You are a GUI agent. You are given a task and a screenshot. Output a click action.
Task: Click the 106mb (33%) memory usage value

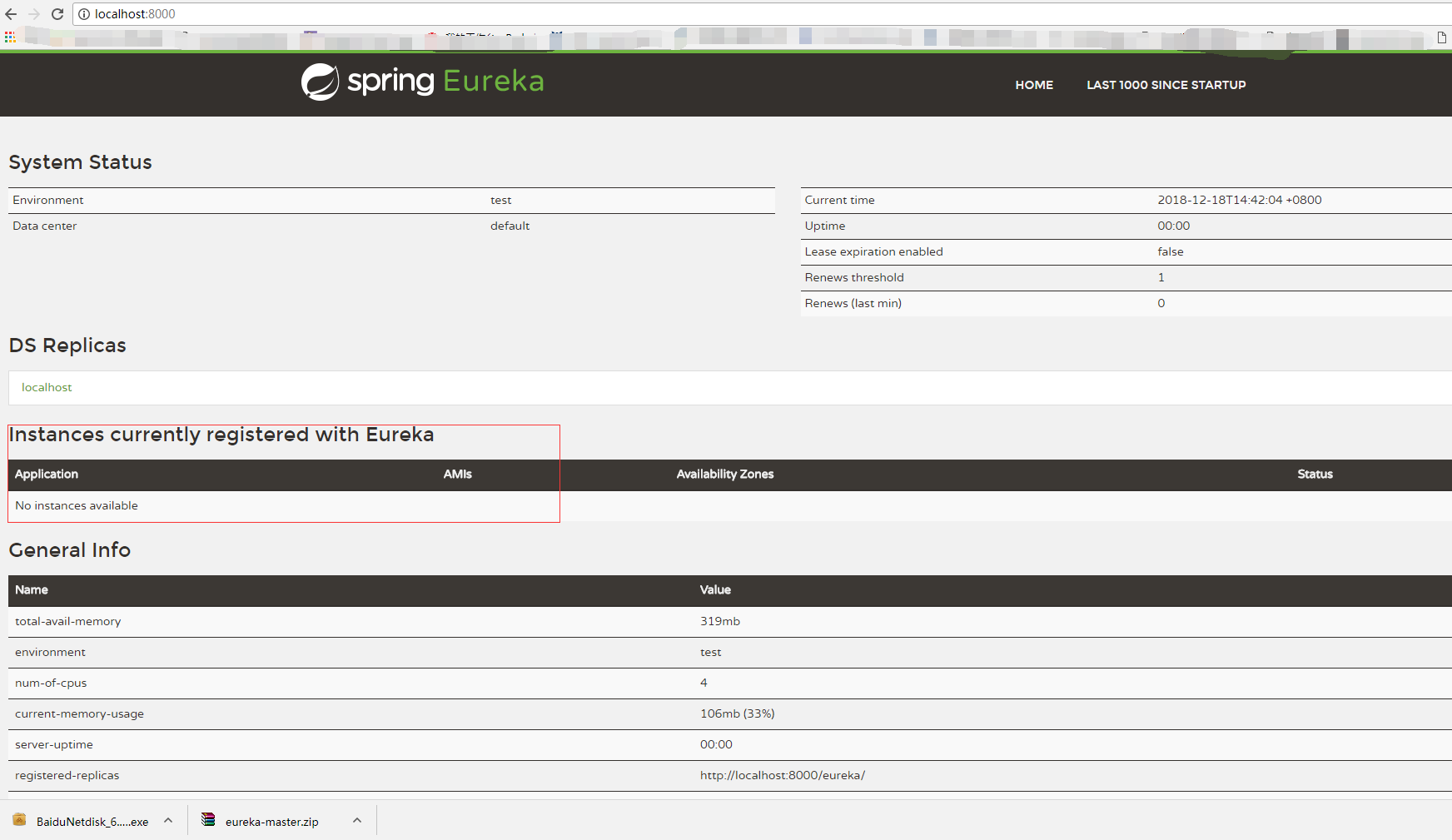737,713
